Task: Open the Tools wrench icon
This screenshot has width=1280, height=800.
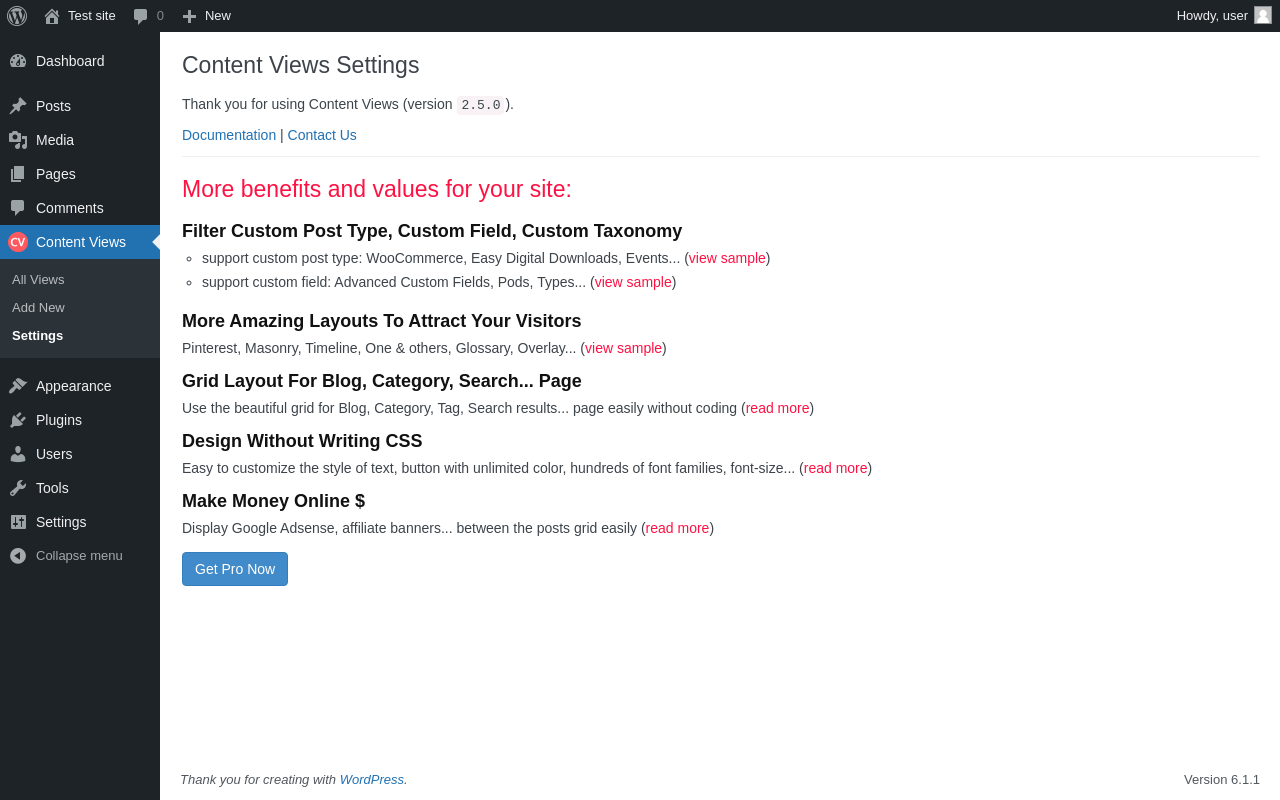Action: tap(18, 488)
